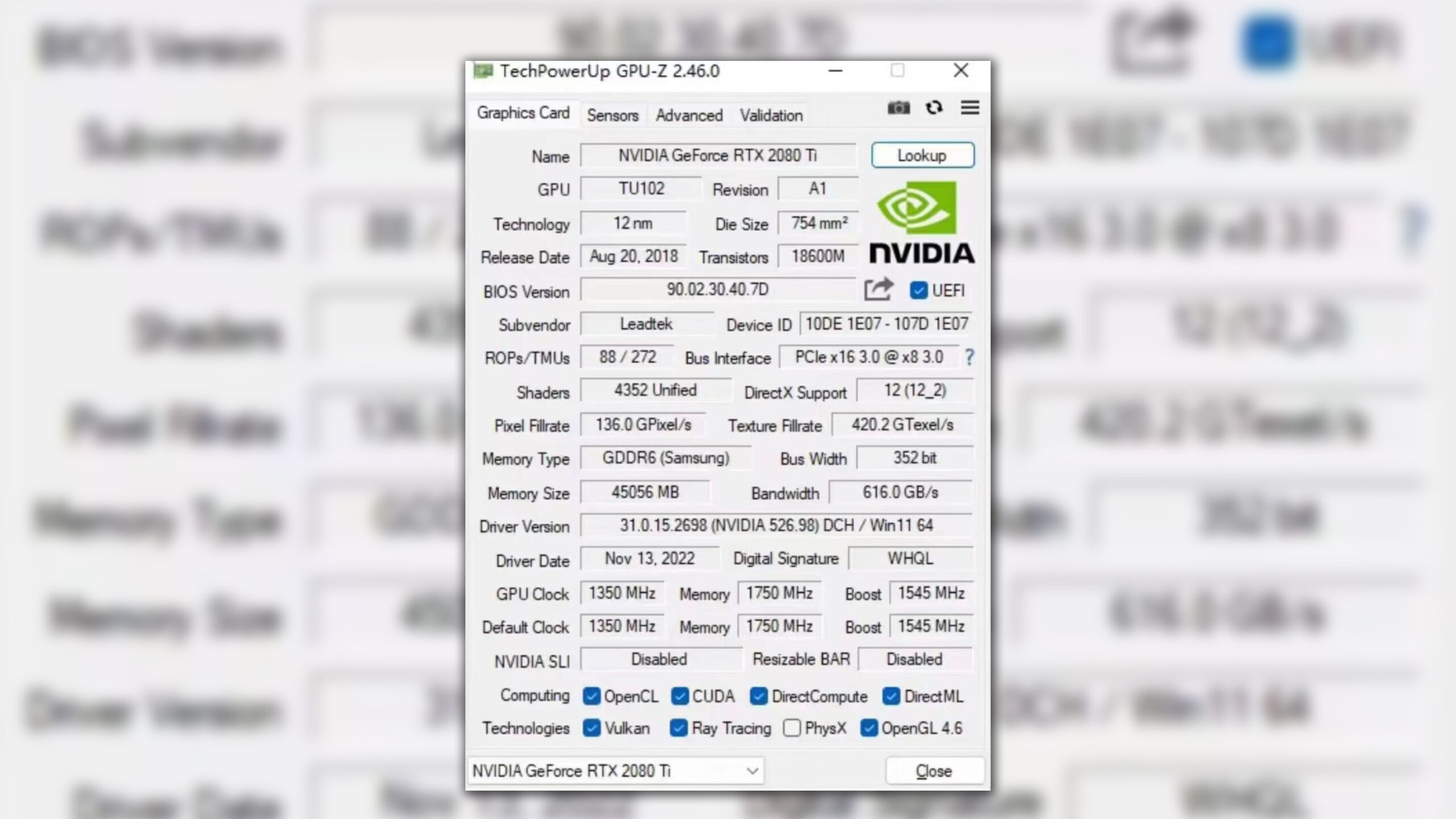Viewport: 1456px width, 819px height.
Task: Click the Revision value A1
Action: click(x=818, y=189)
